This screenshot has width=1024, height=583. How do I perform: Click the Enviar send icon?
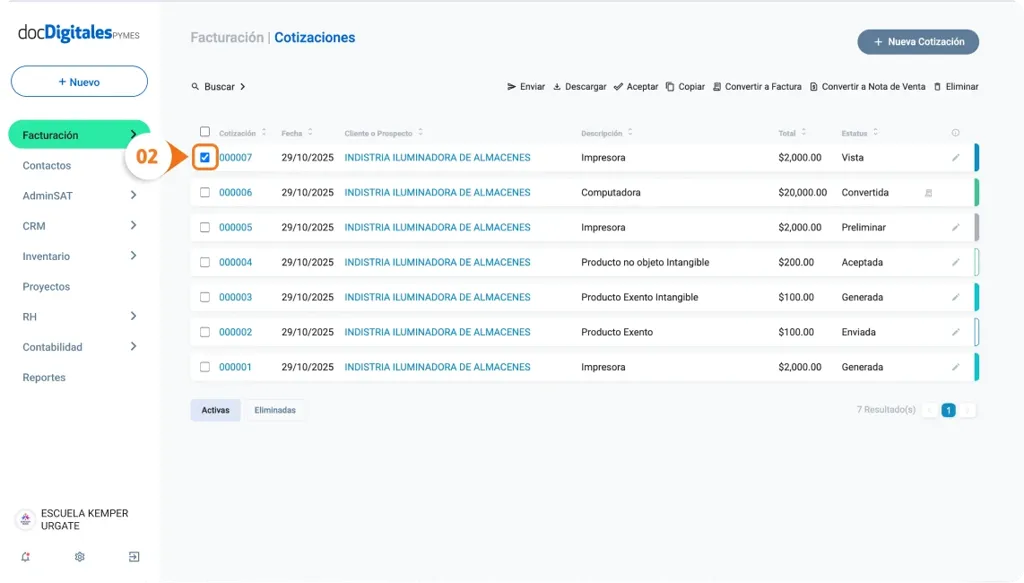pos(512,86)
